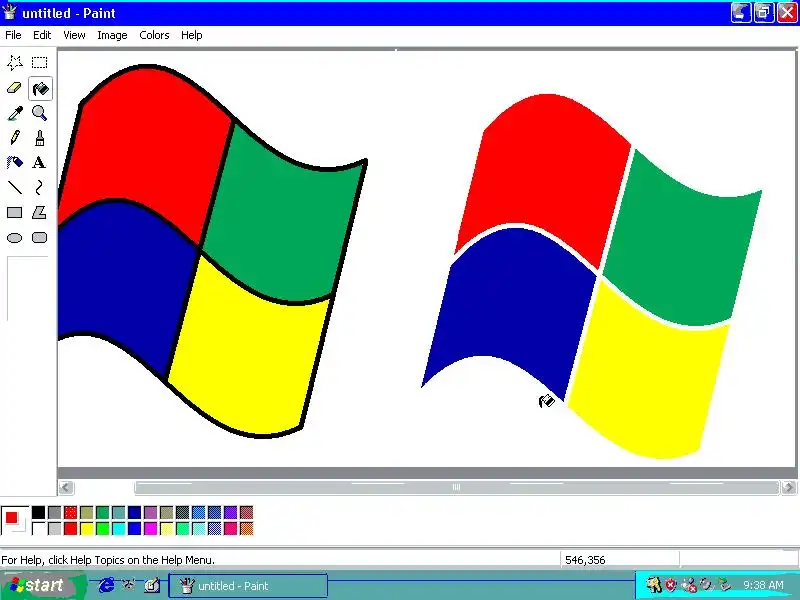Select the pale yellow bottom-row swatch
The height and width of the screenshot is (600, 800).
coord(166,528)
